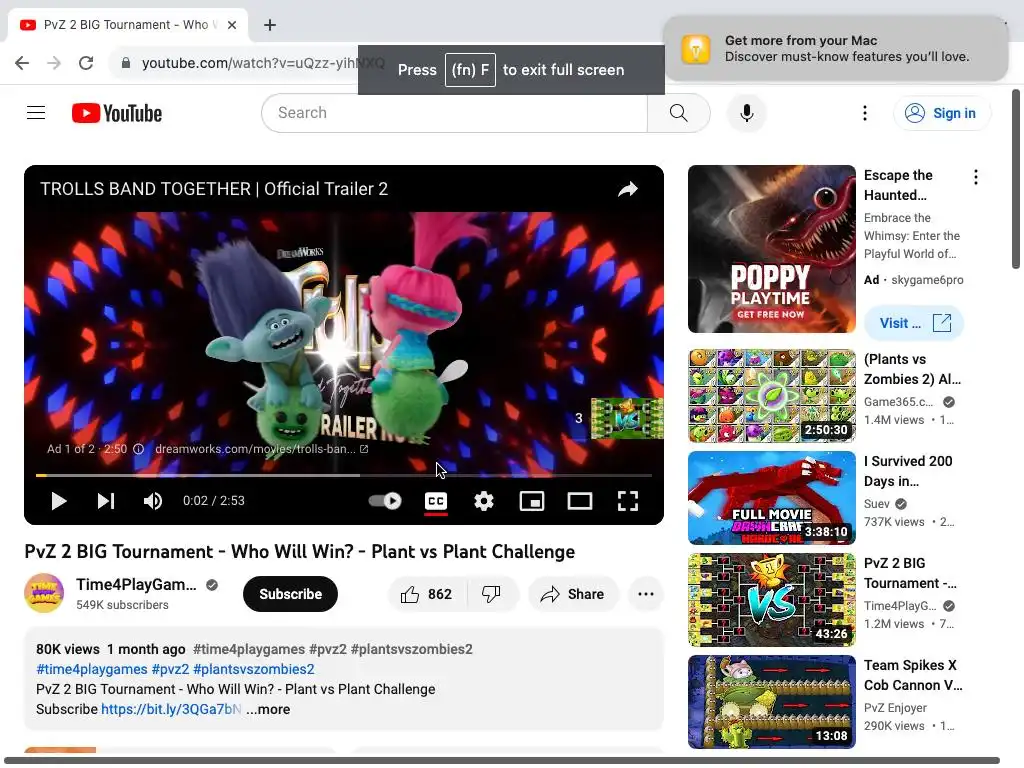Open I Survived 200 Days video
Screen dimensions: 1024x768
click(x=771, y=498)
